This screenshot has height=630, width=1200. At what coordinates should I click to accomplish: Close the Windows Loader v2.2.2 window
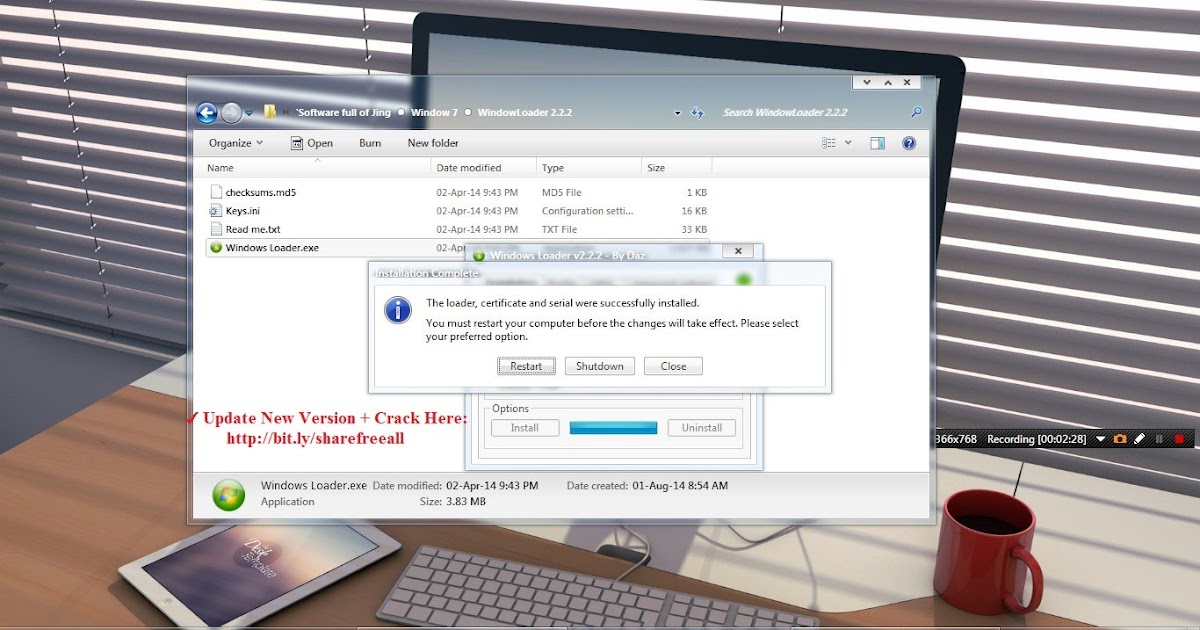click(738, 251)
